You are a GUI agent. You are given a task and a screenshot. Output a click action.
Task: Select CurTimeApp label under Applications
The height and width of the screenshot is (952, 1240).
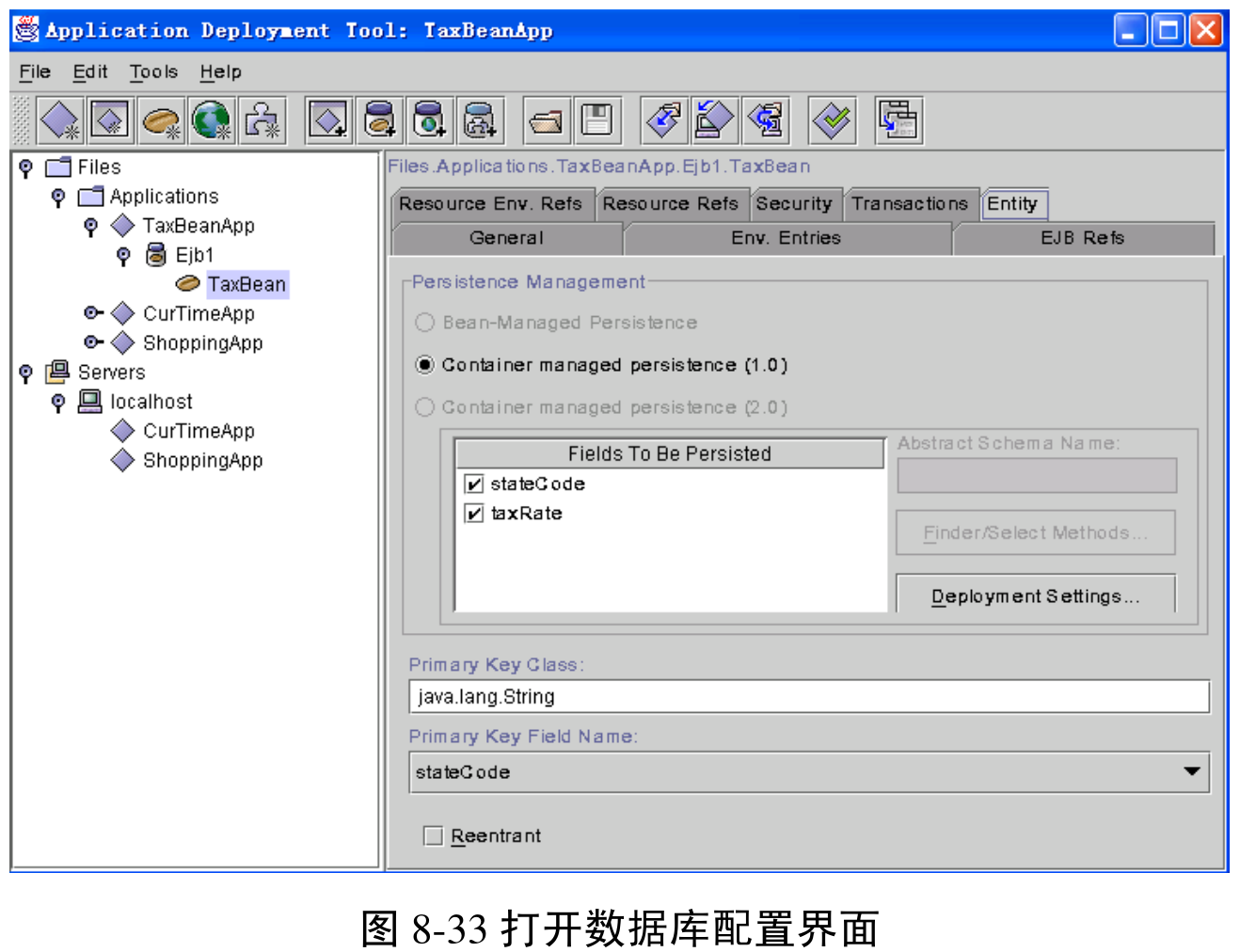click(x=199, y=313)
